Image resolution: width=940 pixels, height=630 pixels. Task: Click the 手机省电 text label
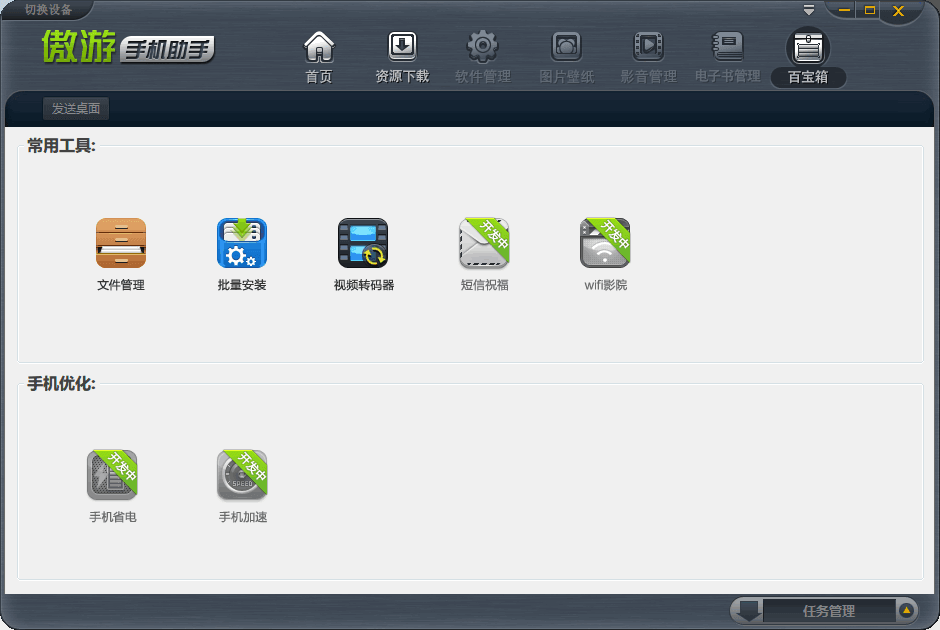[x=113, y=517]
